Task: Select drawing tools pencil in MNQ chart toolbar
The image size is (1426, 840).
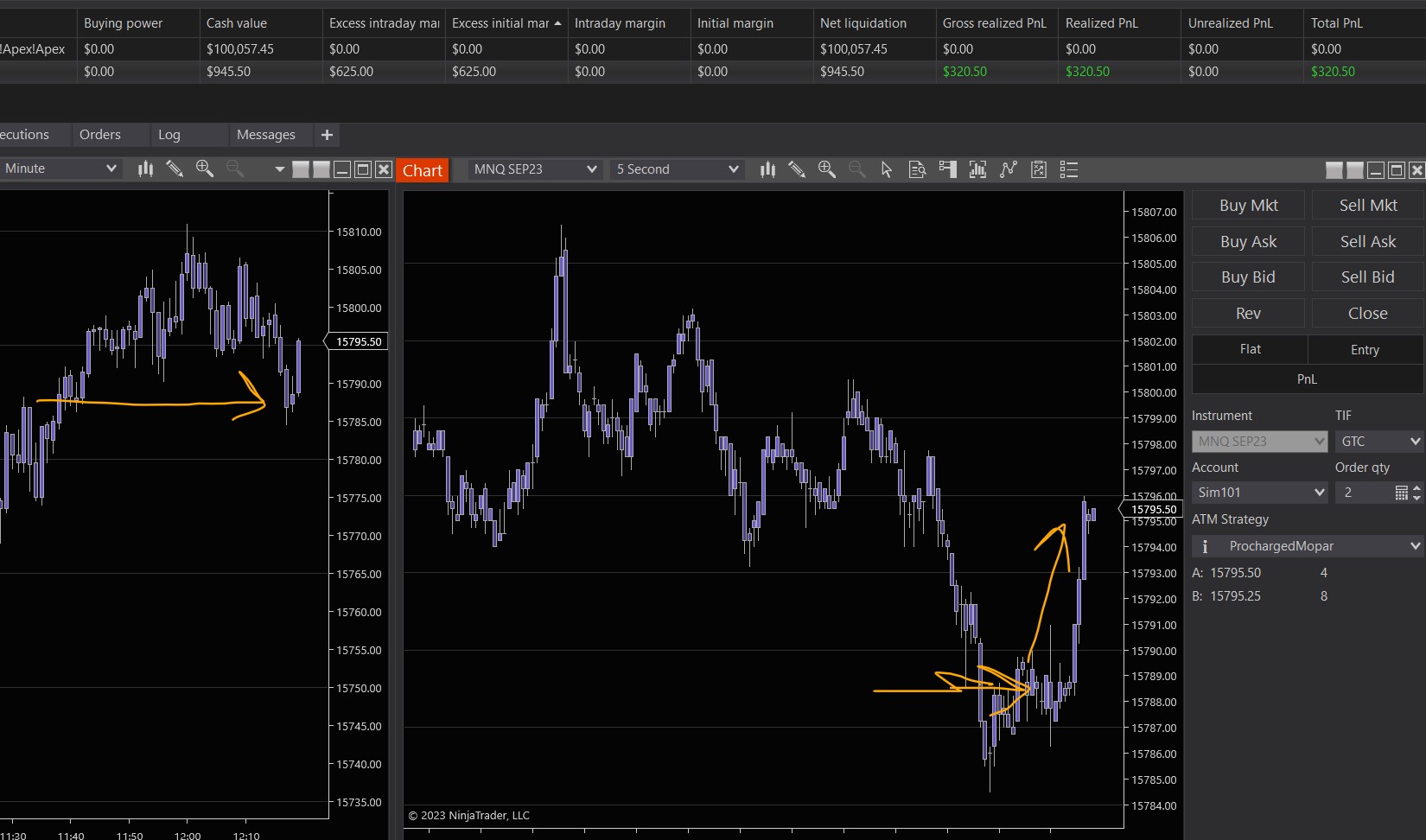Action: 797,169
